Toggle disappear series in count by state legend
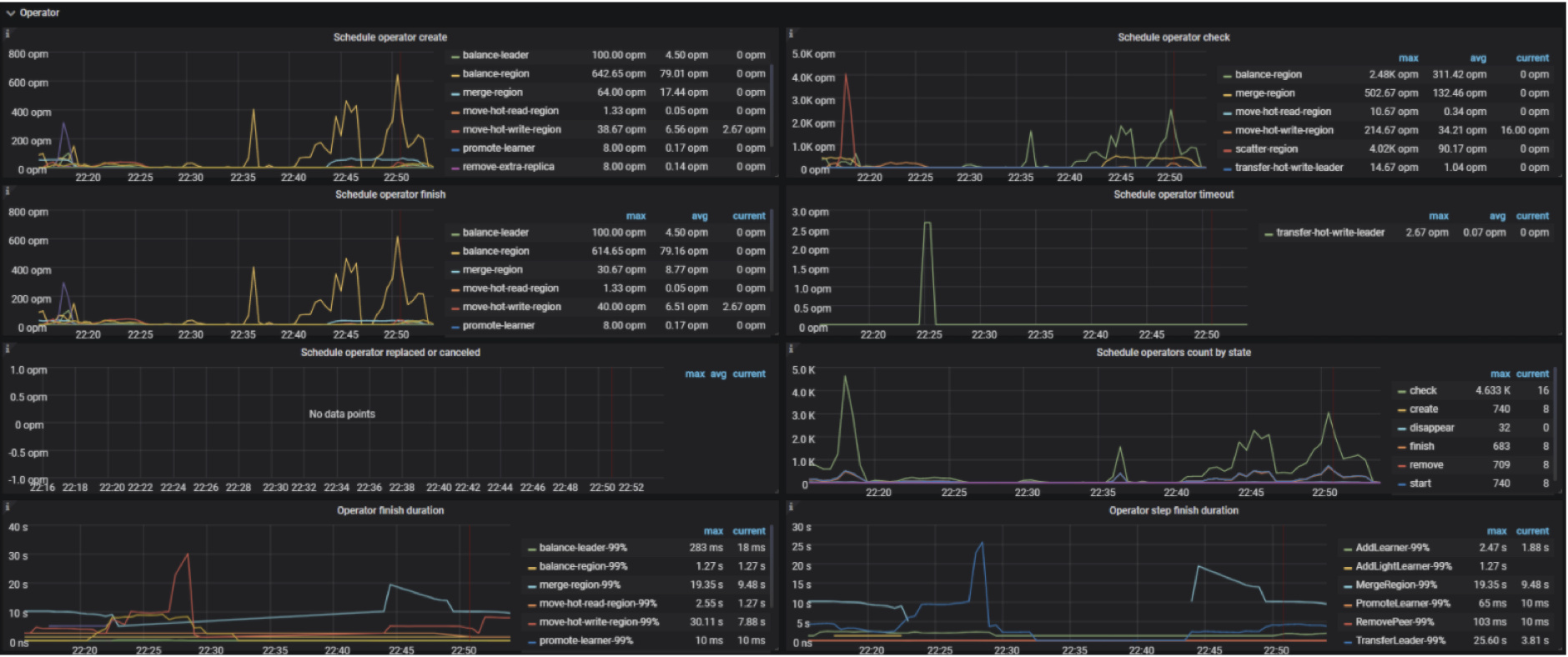1568x657 pixels. 1431,428
